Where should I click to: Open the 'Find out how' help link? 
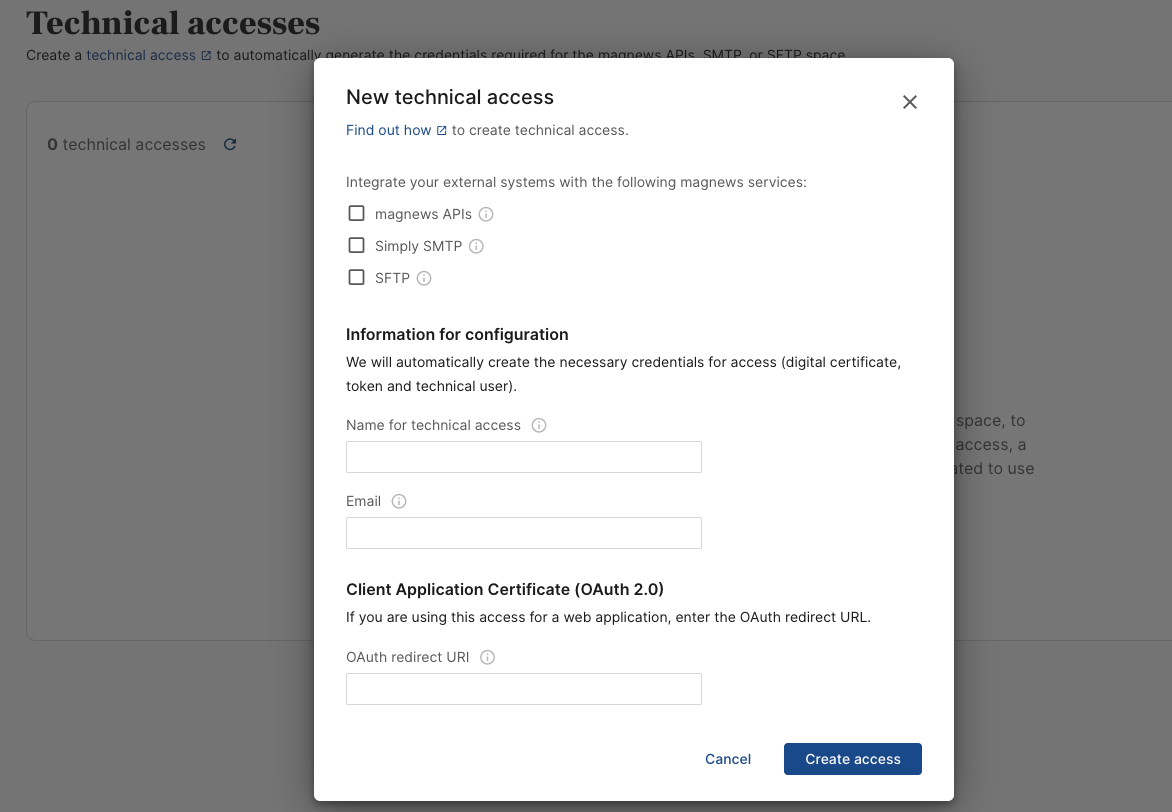coord(388,130)
